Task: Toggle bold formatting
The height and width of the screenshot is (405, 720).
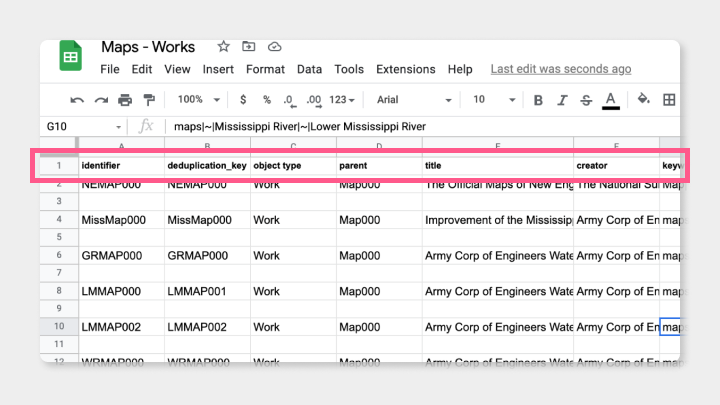Action: coord(538,100)
